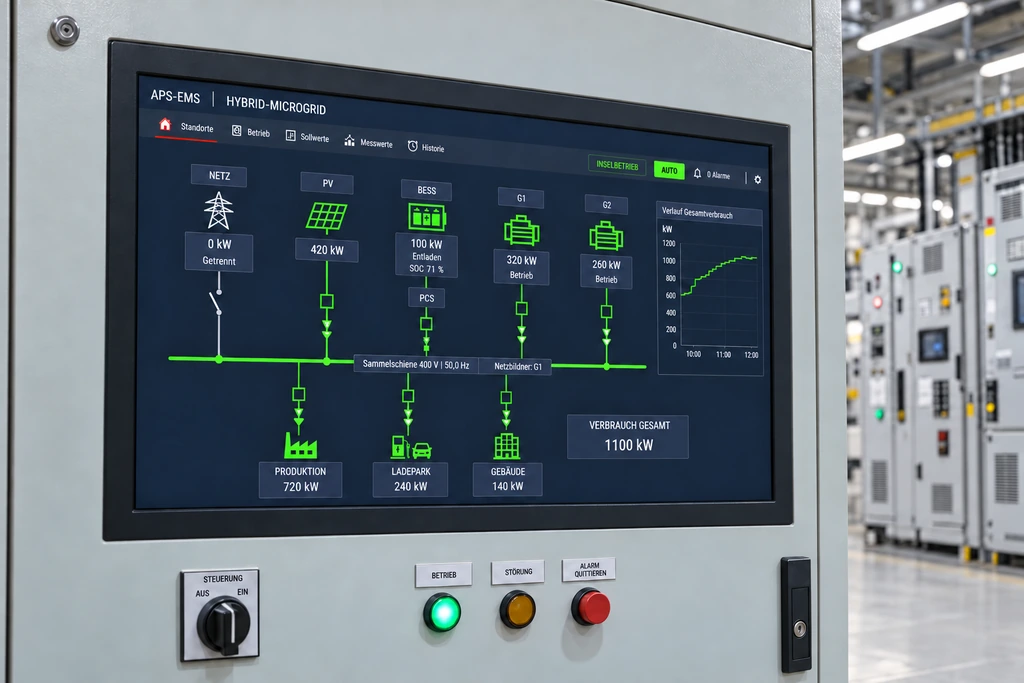Select the building icon for Gebäude

point(507,447)
